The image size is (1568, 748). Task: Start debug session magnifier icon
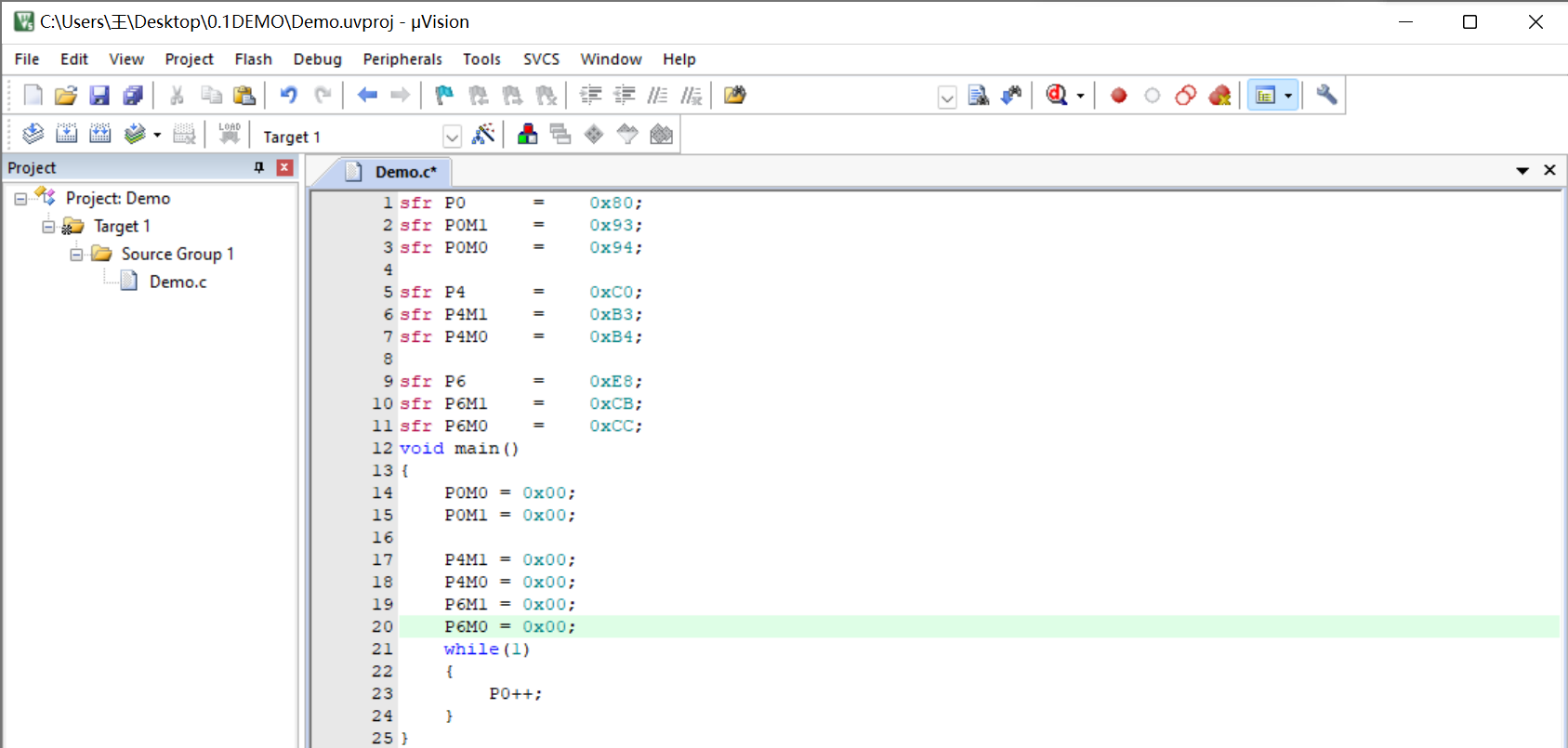click(1057, 95)
